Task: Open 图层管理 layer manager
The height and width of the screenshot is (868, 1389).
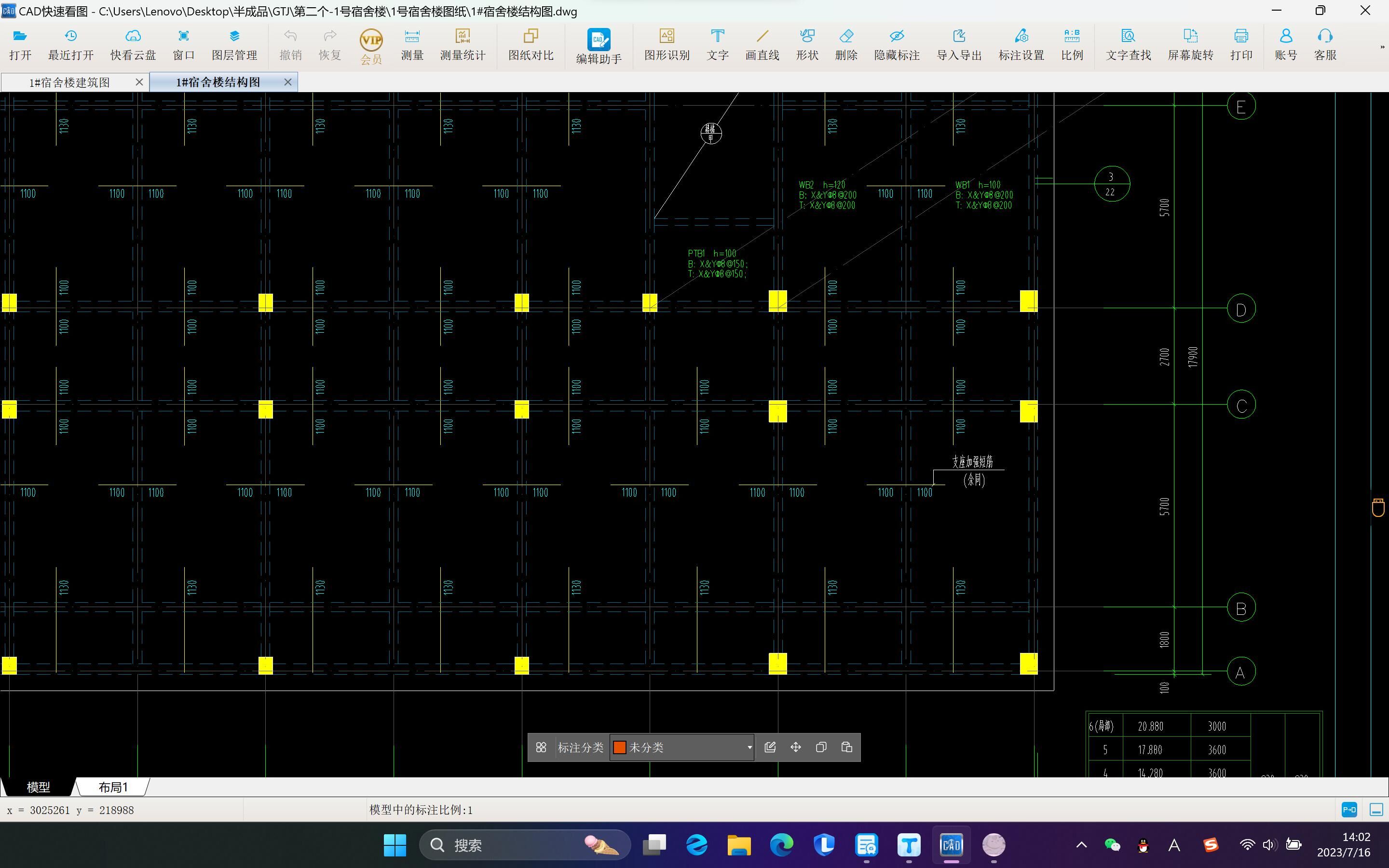Action: coord(234,45)
